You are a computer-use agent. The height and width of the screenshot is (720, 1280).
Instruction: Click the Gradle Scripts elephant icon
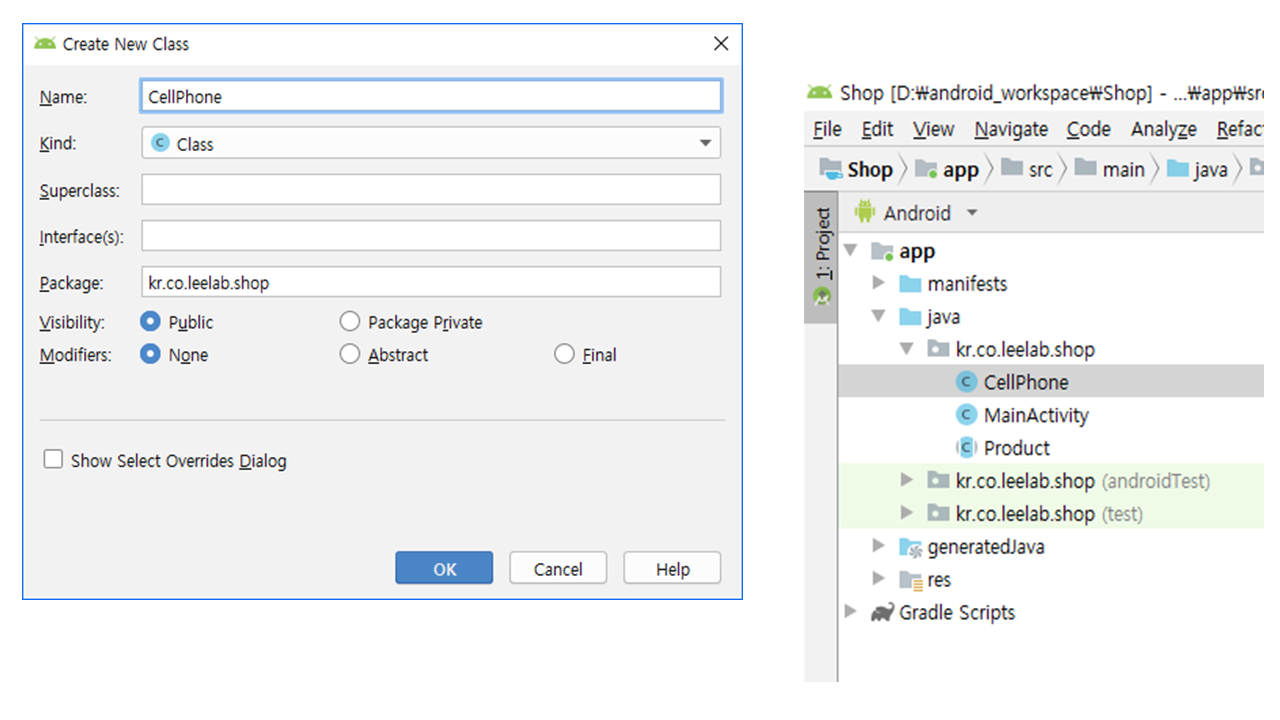click(881, 613)
